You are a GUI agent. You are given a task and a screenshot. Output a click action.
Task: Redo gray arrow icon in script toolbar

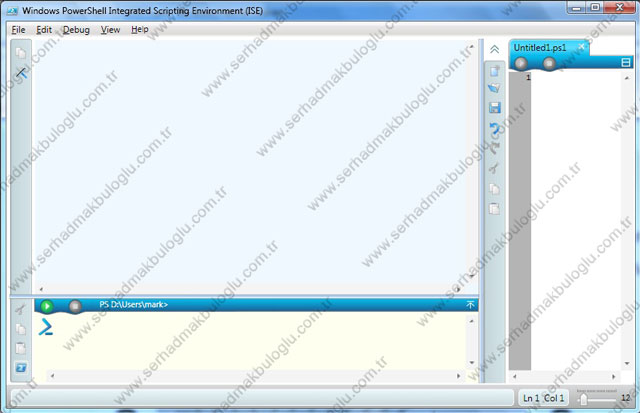(494, 147)
